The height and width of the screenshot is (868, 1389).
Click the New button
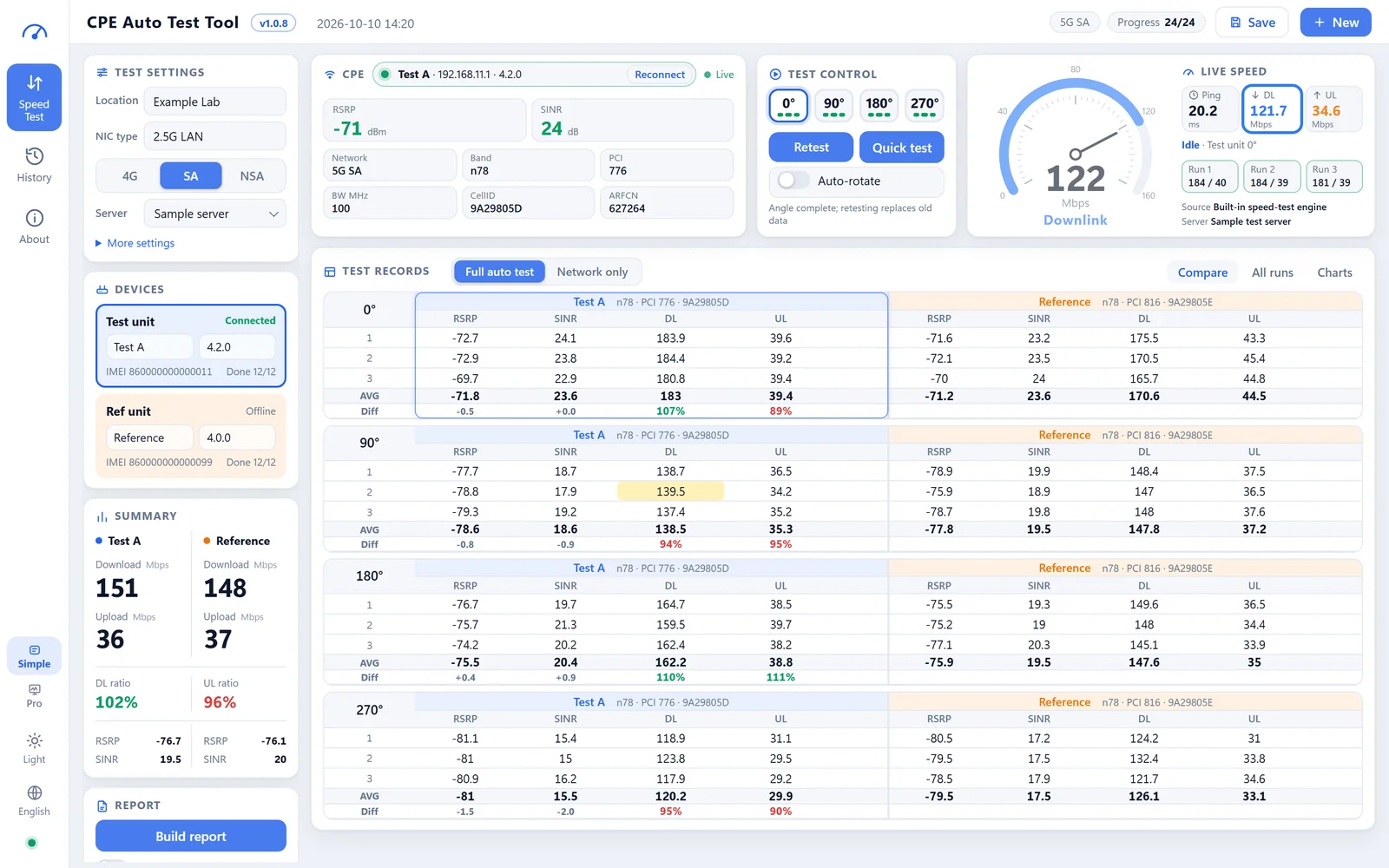[x=1335, y=23]
